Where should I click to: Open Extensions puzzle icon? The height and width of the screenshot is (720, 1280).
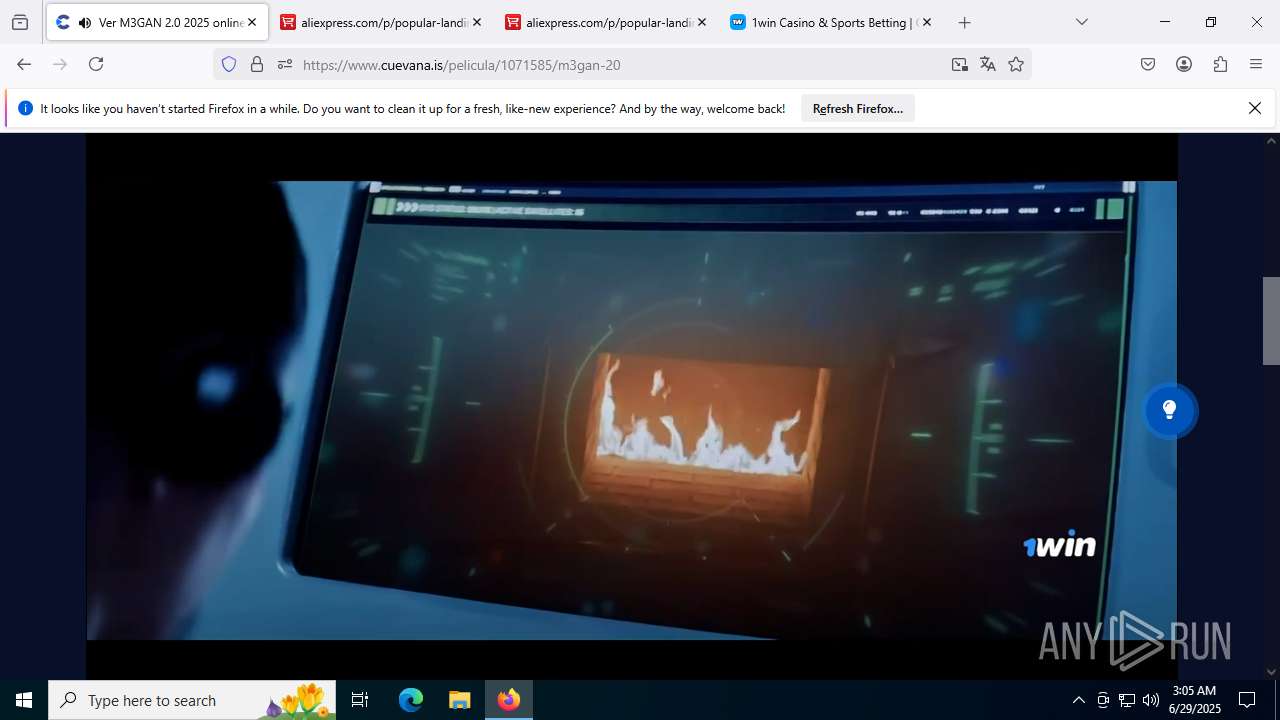coord(1220,64)
